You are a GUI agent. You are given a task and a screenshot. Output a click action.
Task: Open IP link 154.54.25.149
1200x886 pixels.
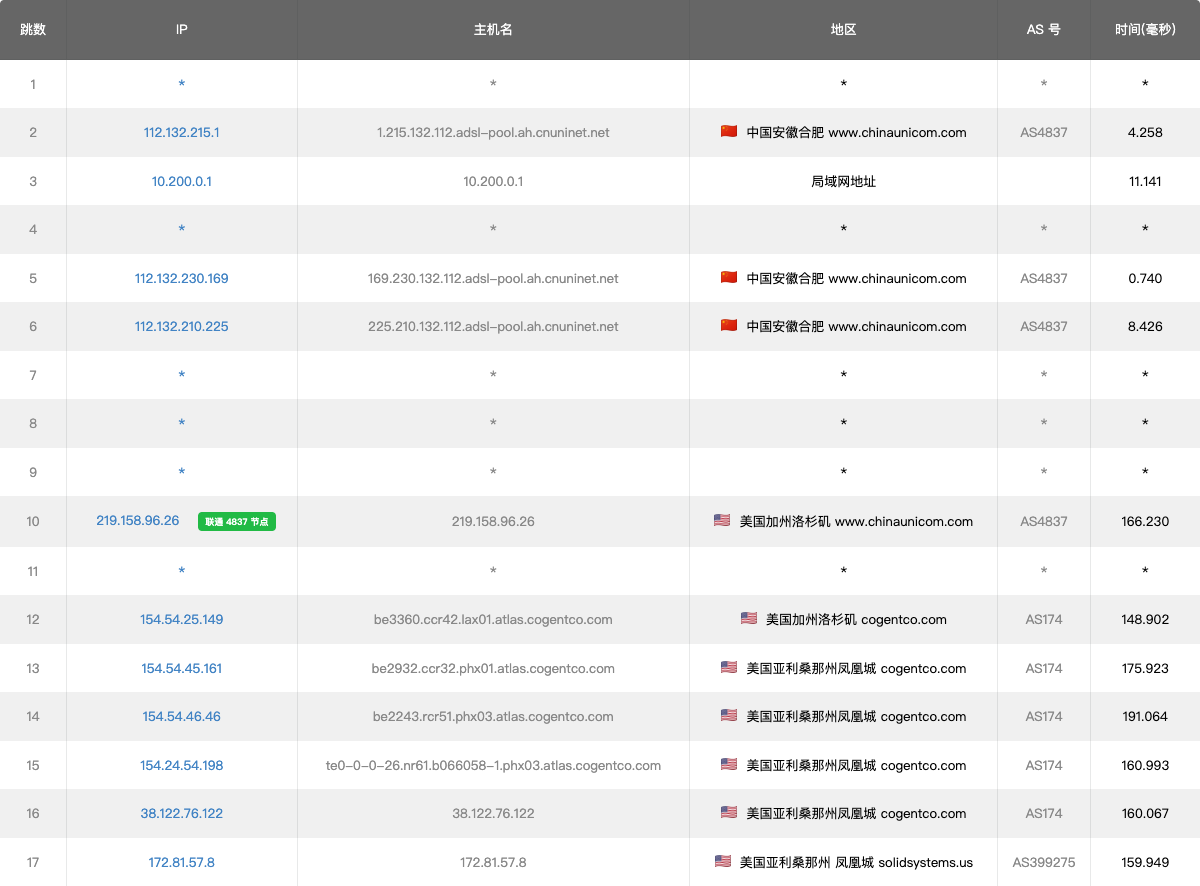(182, 619)
